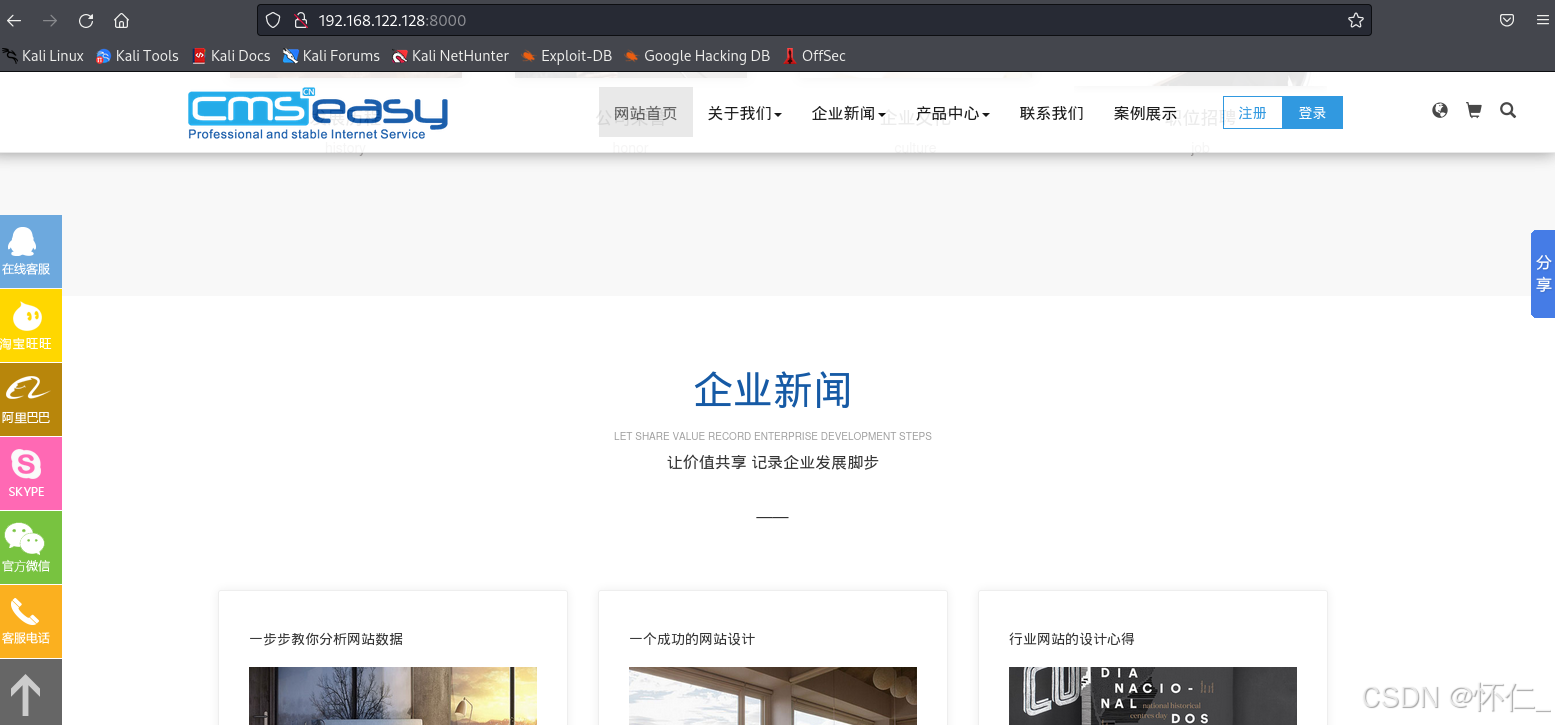Click the 登录 login button

[1312, 113]
